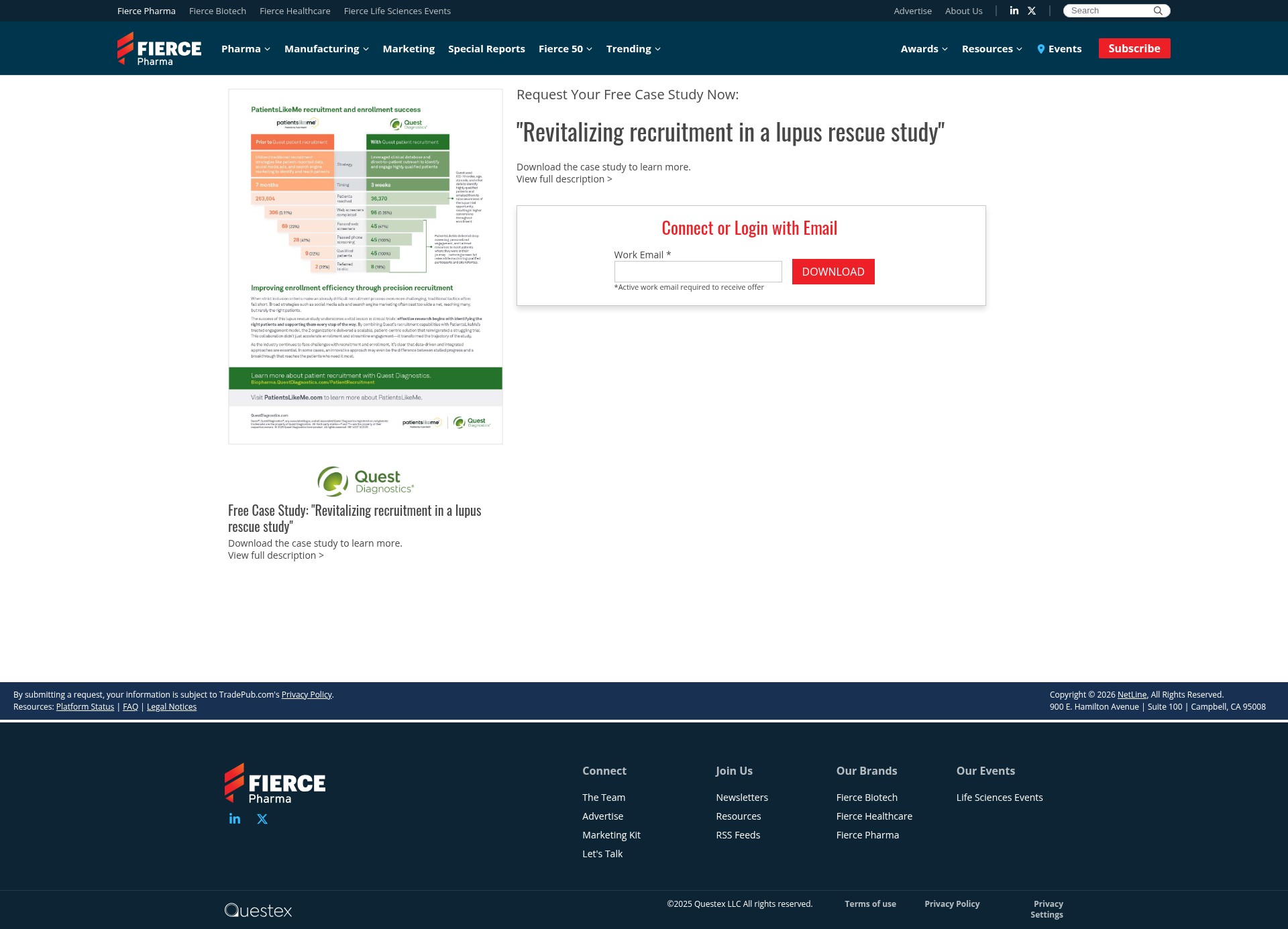1288x929 pixels.
Task: Select Fierce Pharma in top bar
Action: tap(146, 11)
